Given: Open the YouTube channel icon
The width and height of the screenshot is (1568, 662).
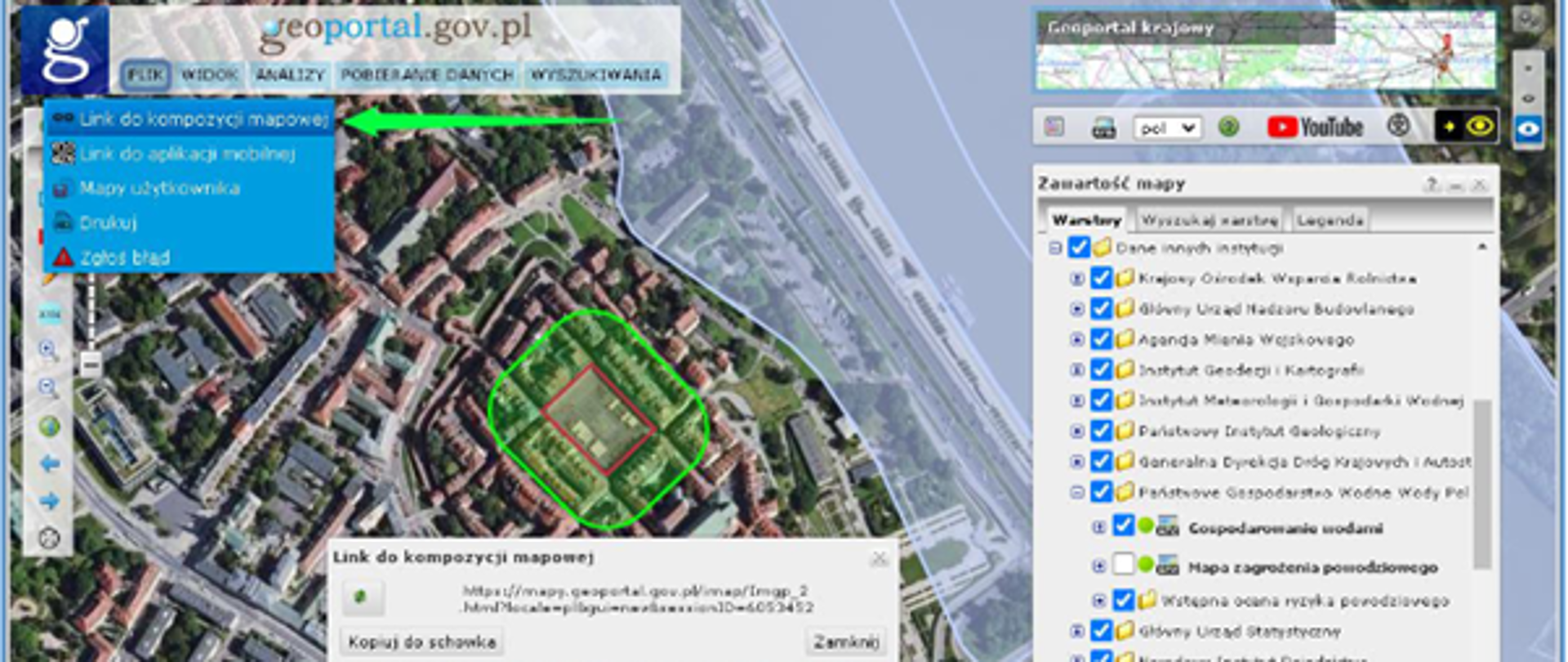Looking at the screenshot, I should click(1315, 127).
